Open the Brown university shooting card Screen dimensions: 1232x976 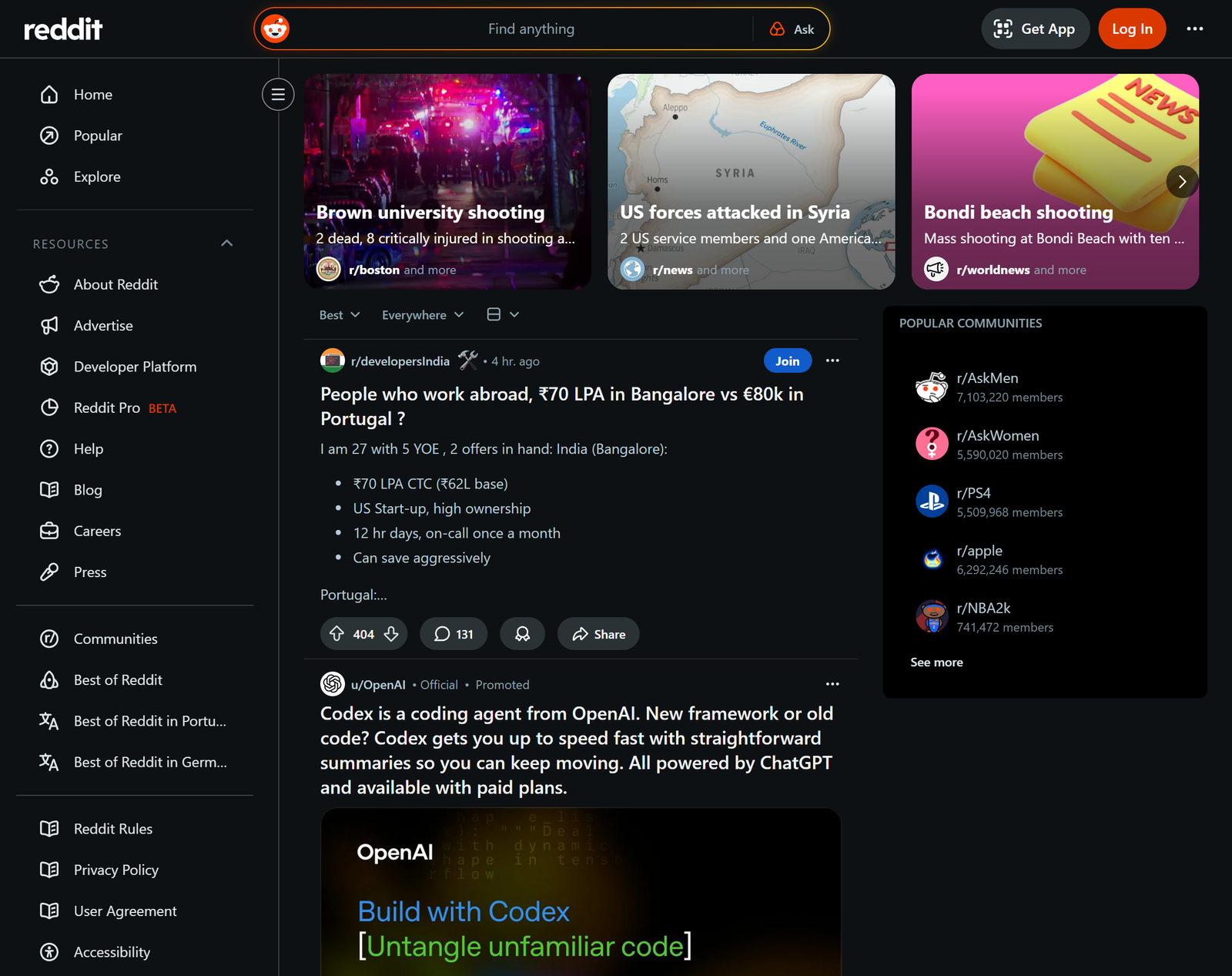pyautogui.click(x=447, y=182)
